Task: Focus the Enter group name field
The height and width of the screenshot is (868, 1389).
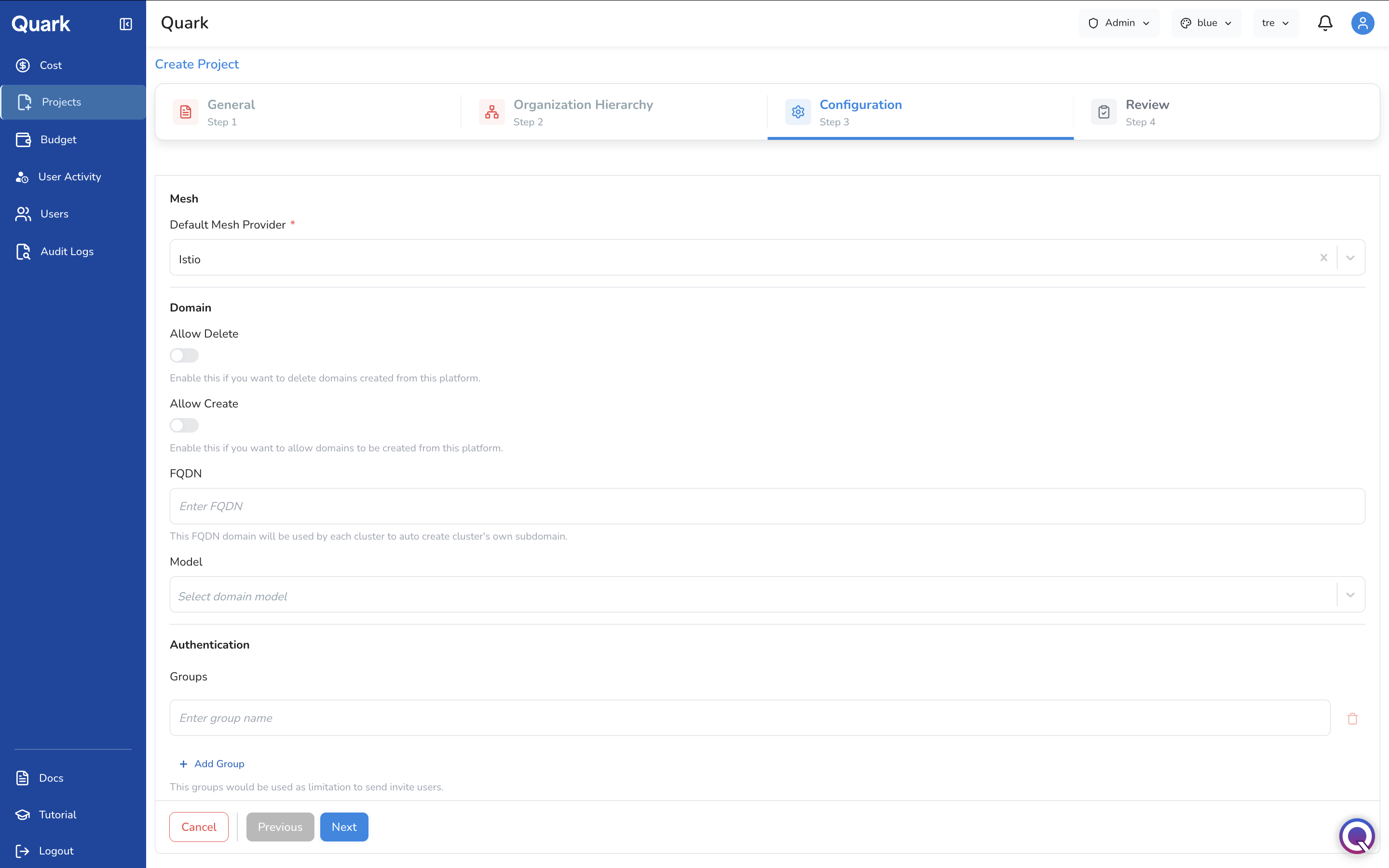Action: 749,718
